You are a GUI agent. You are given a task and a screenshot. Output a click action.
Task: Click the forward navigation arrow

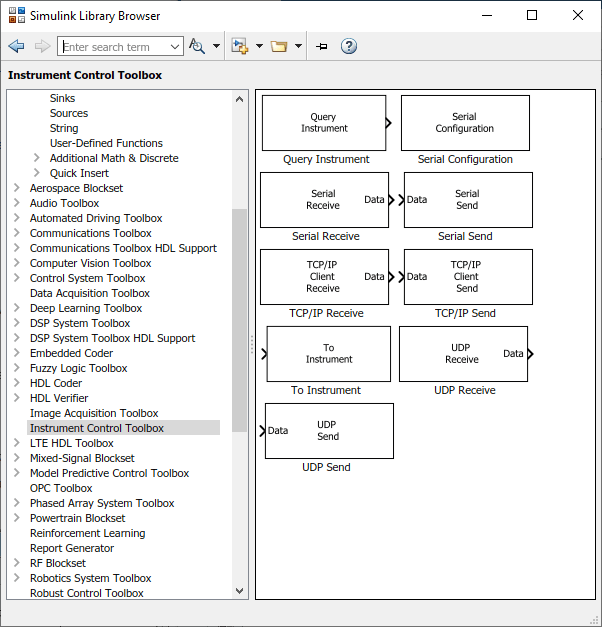coord(42,46)
